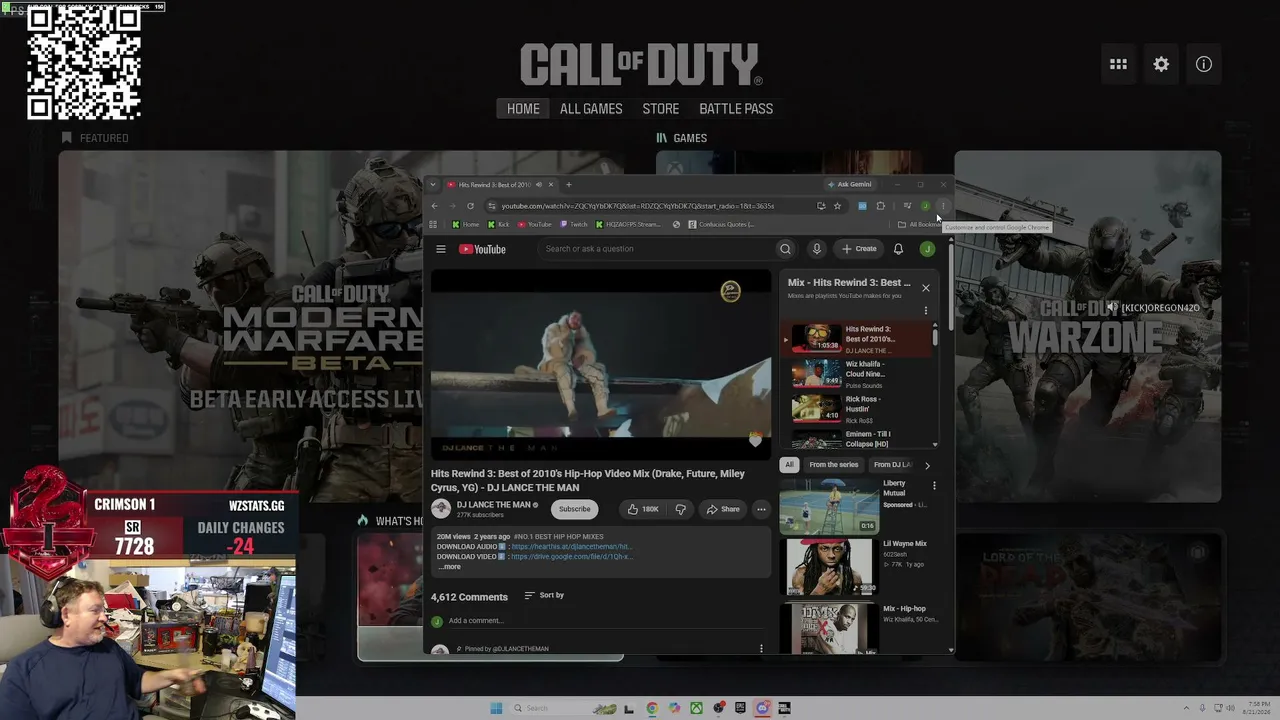Screen dimensions: 1280x720
Task: Play Rick Ross Hustlin' from playlist
Action: point(860,409)
